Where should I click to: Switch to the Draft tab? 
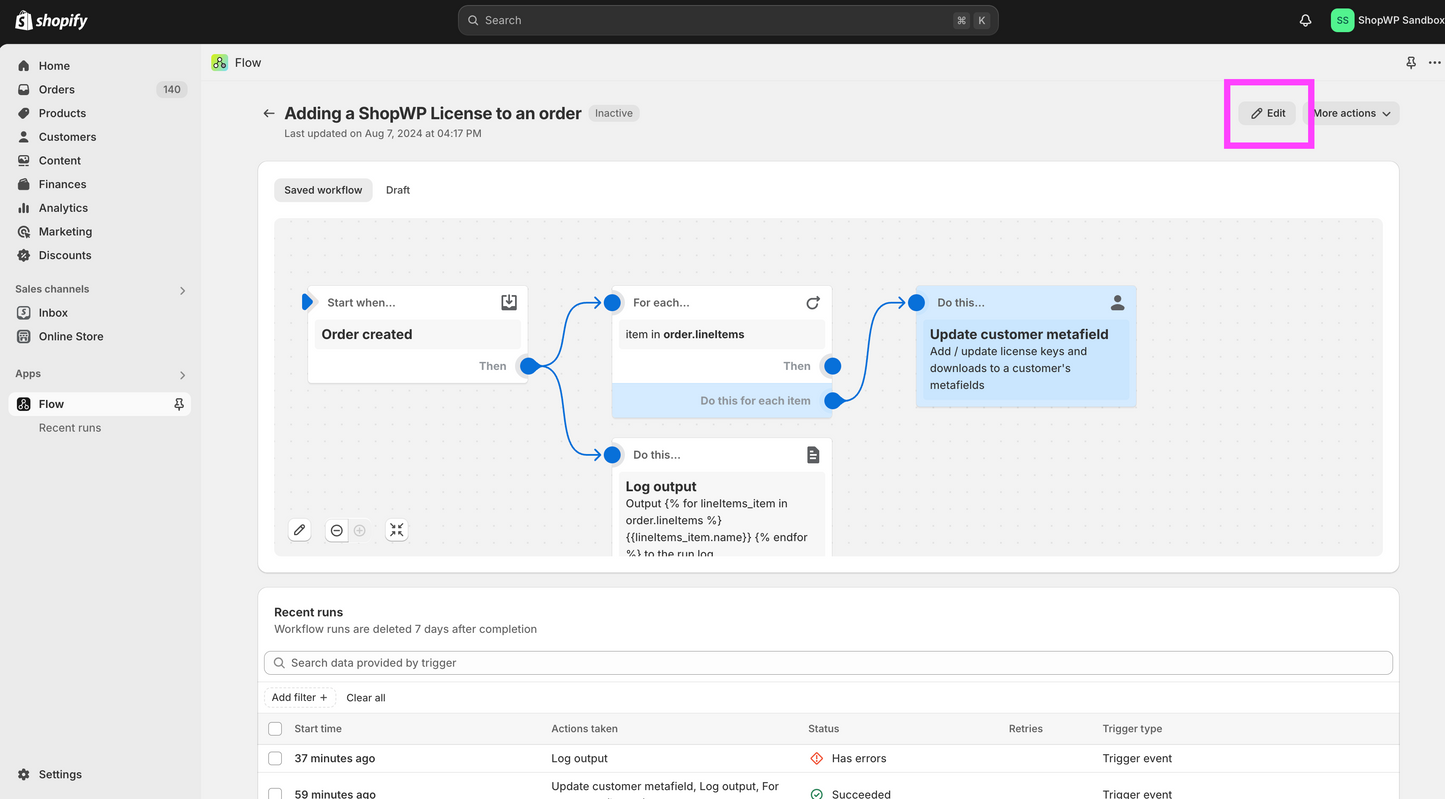(x=398, y=190)
